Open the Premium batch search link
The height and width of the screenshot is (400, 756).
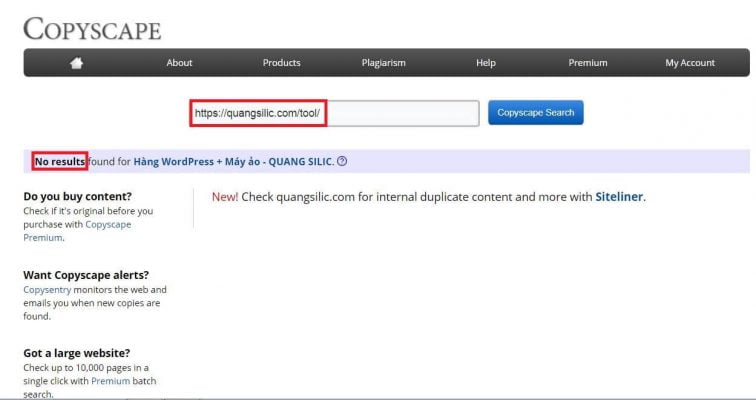[110, 381]
